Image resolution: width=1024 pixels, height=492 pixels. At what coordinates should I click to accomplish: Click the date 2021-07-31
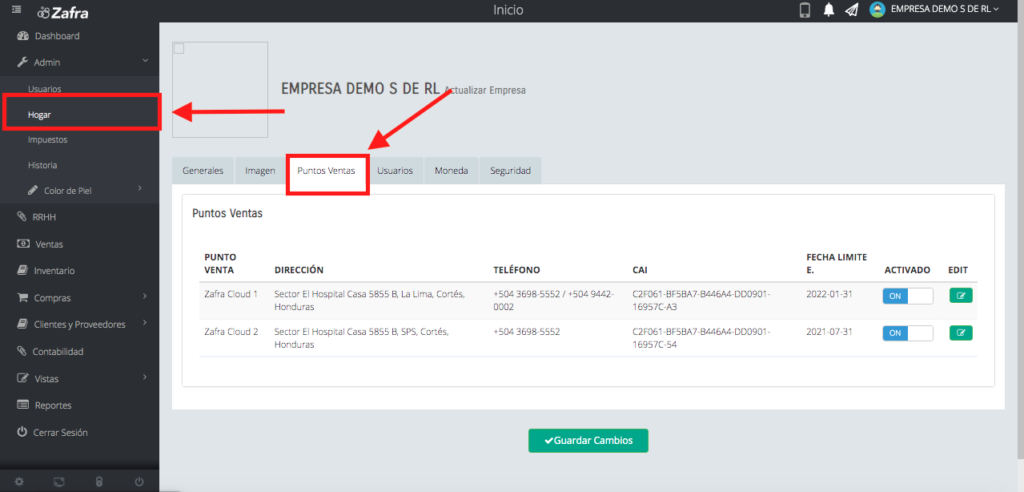pos(829,332)
